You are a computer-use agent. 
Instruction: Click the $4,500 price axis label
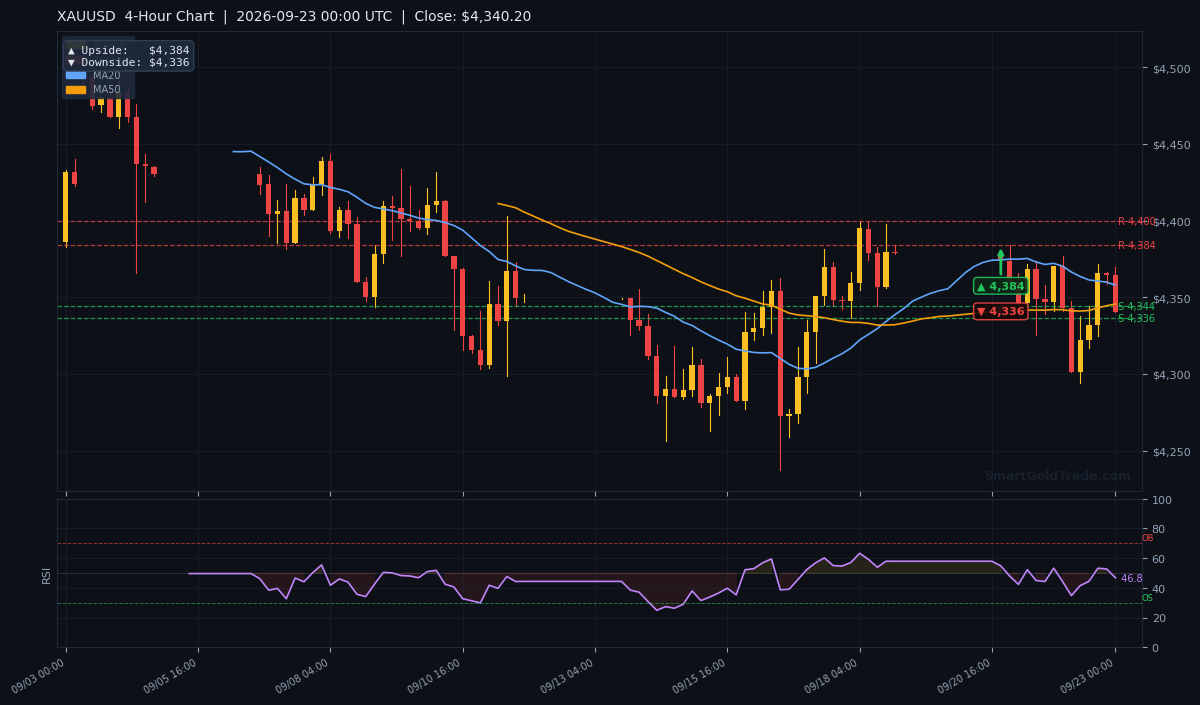(1172, 68)
